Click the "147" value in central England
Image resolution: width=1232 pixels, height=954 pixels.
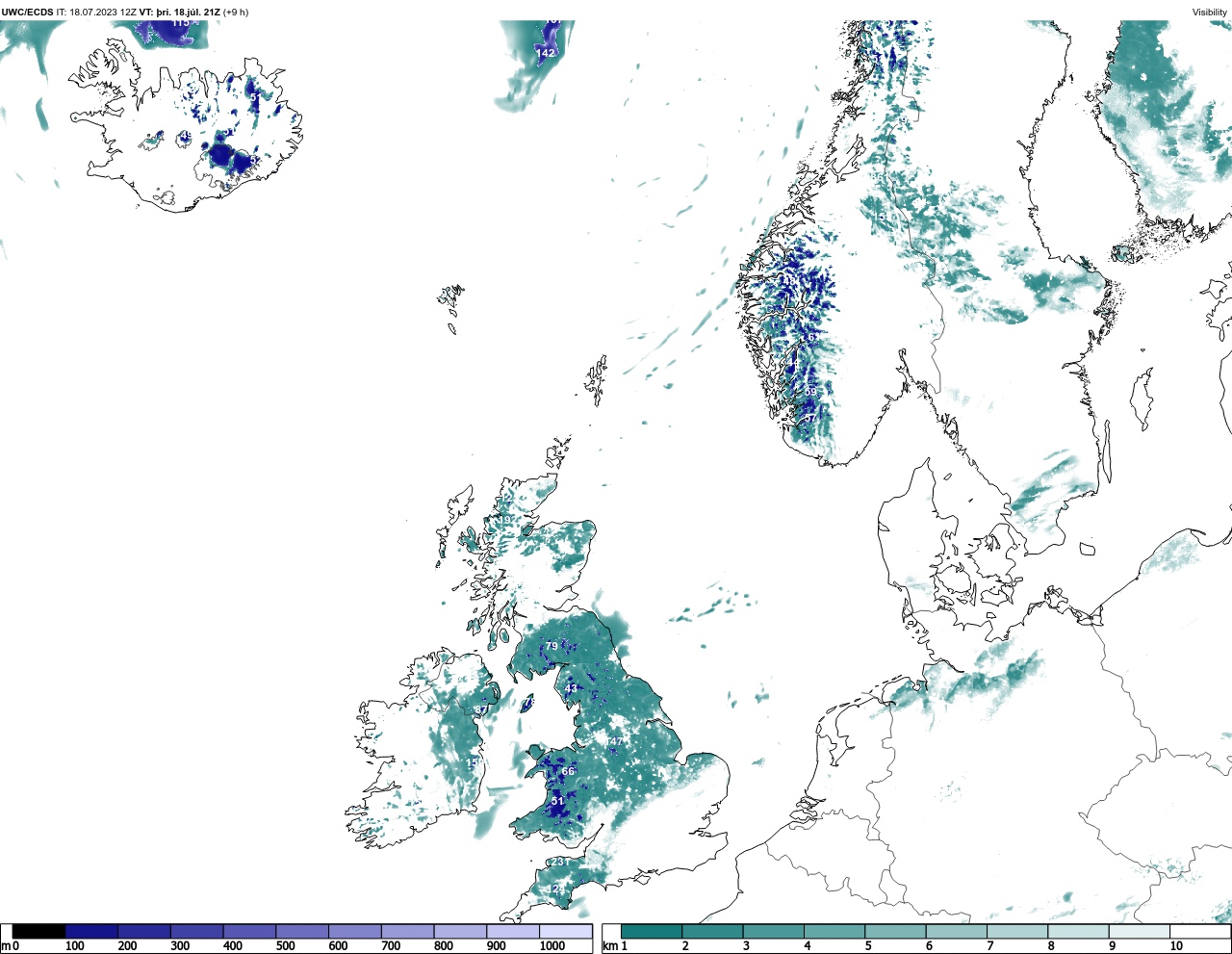(x=615, y=741)
